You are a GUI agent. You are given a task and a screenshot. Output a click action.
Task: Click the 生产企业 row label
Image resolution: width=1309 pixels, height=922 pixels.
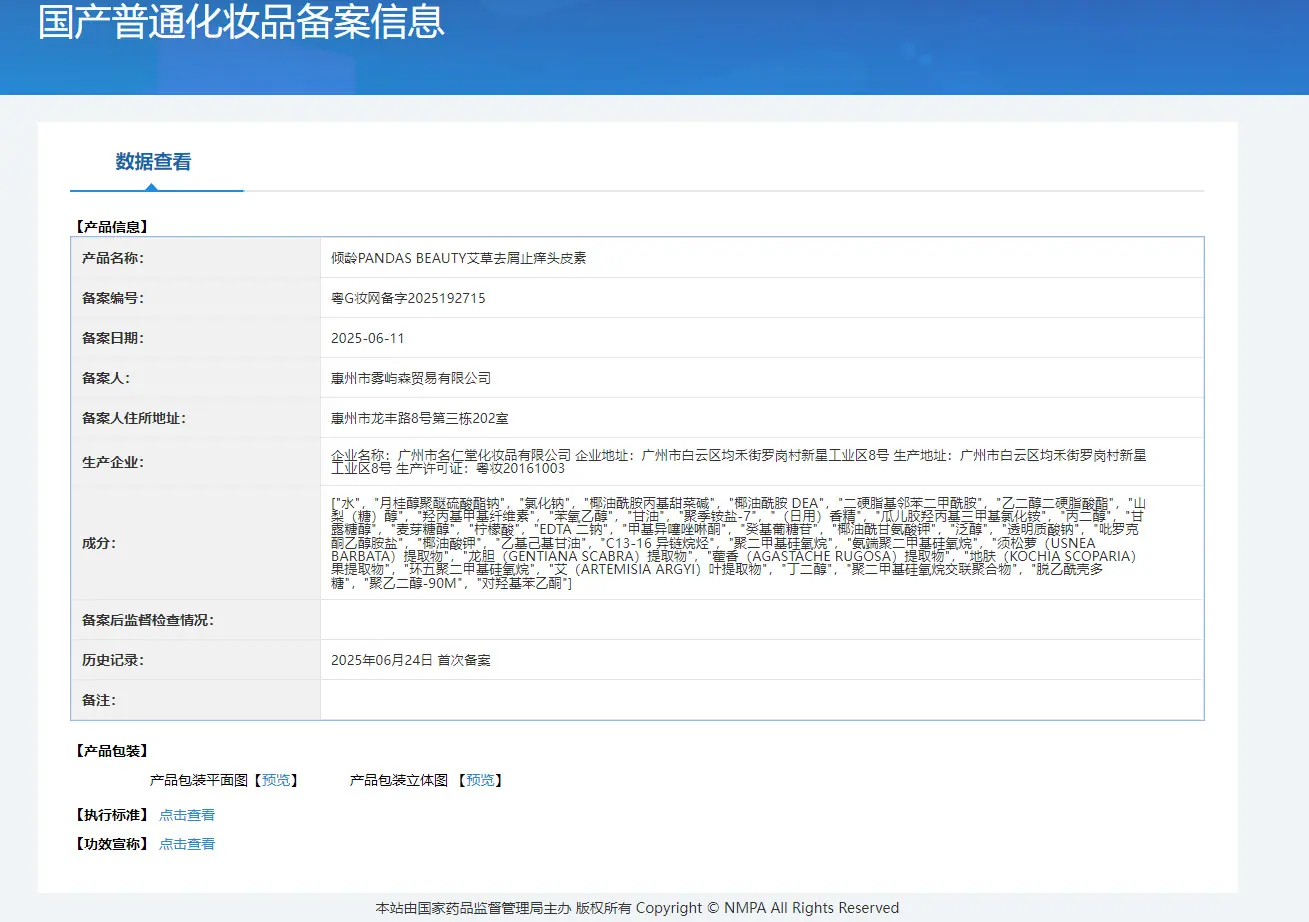tap(113, 462)
